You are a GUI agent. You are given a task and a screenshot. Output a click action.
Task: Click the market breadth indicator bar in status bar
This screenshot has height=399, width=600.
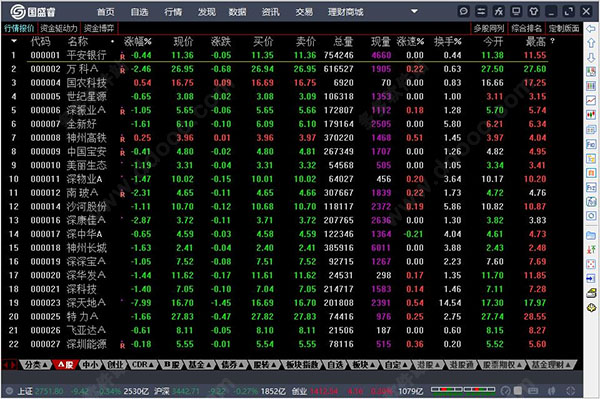pos(463,390)
